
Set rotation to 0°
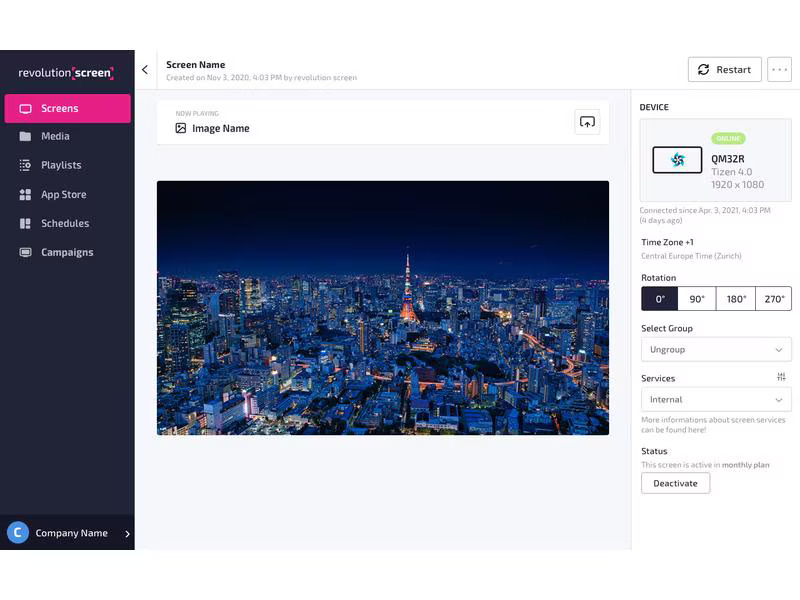660,299
